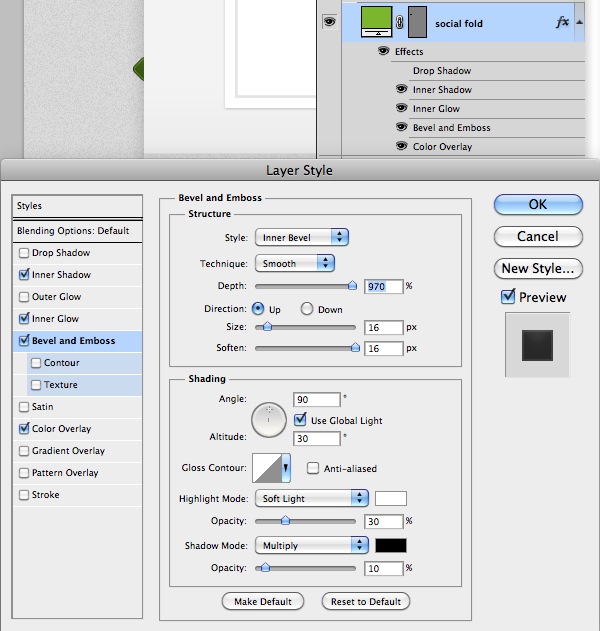Click the Shadow Opacity value field
600x631 pixels.
384,568
